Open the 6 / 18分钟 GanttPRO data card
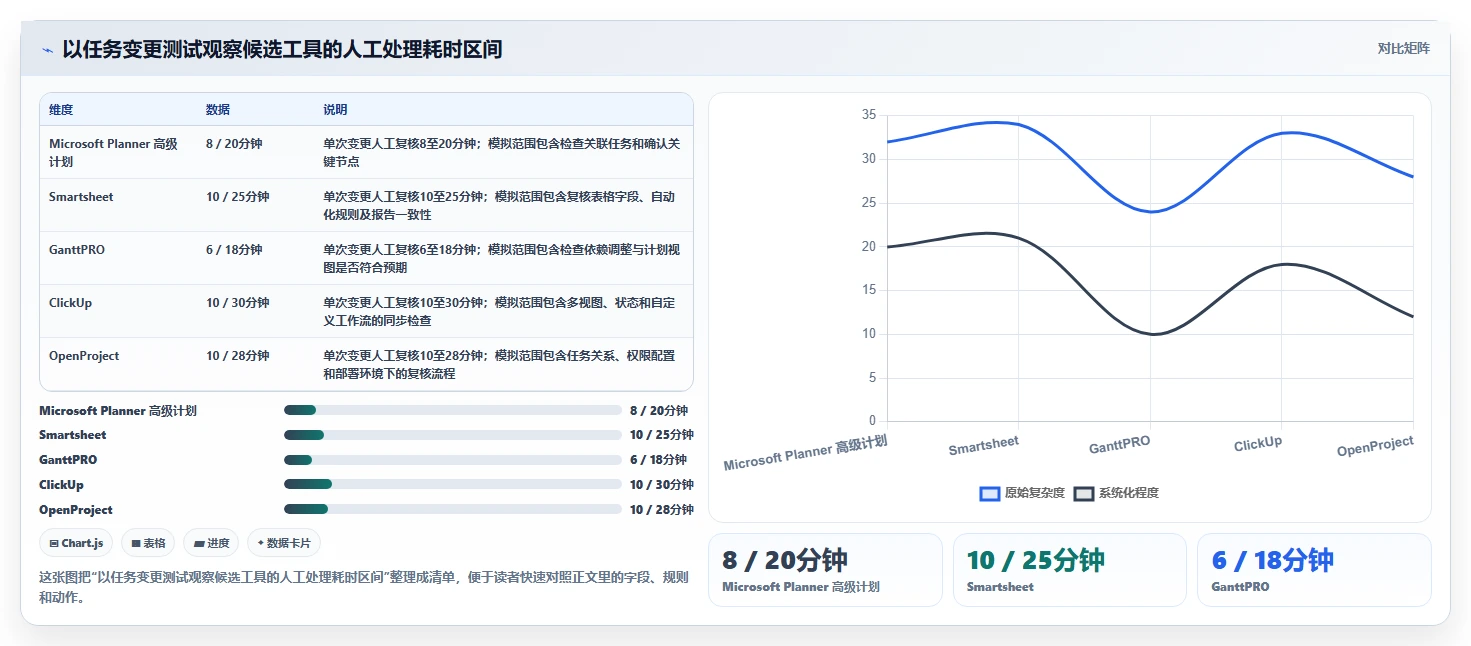Viewport: 1471px width, 646px height. pos(1314,570)
